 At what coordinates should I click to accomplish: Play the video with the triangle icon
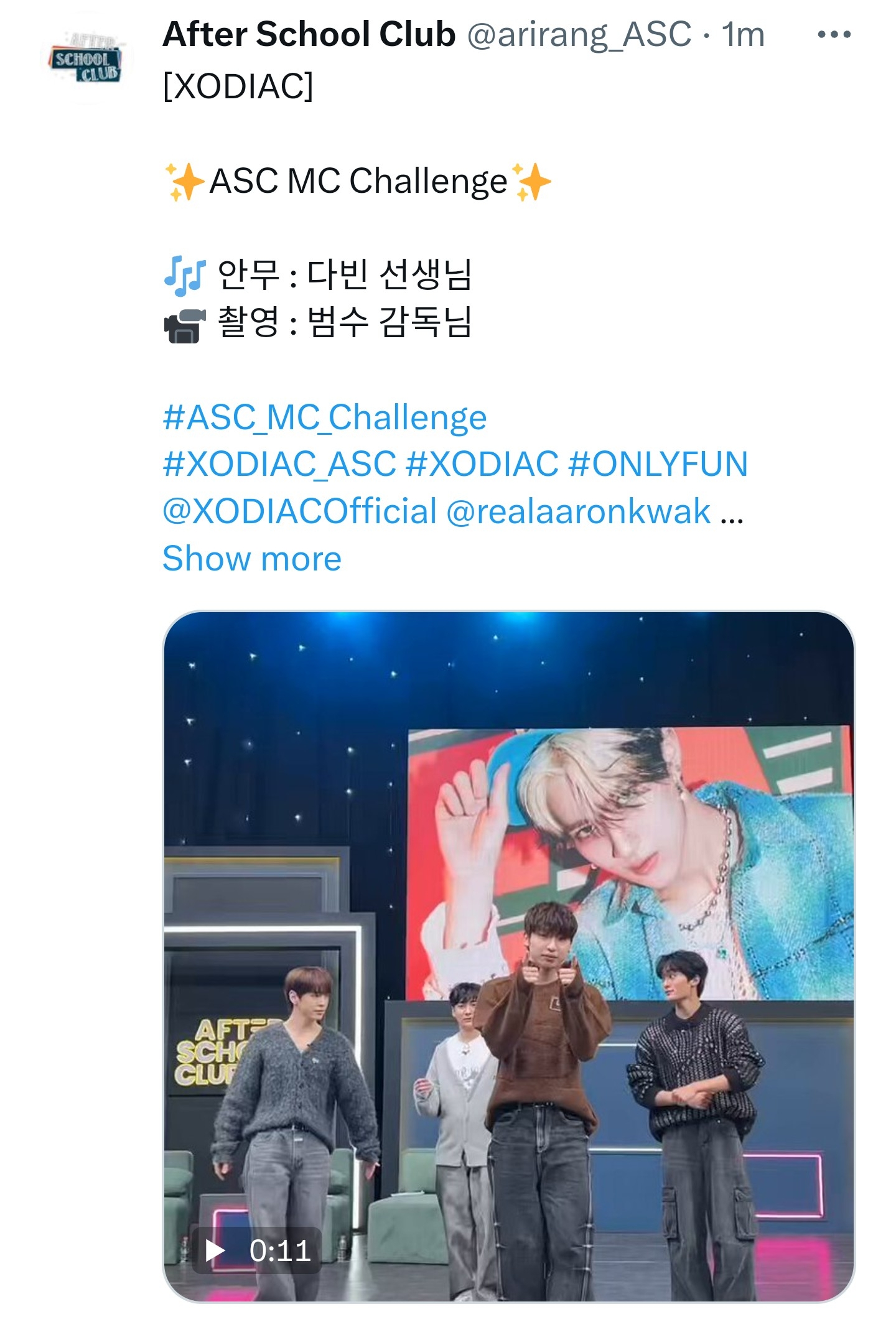point(215,1250)
